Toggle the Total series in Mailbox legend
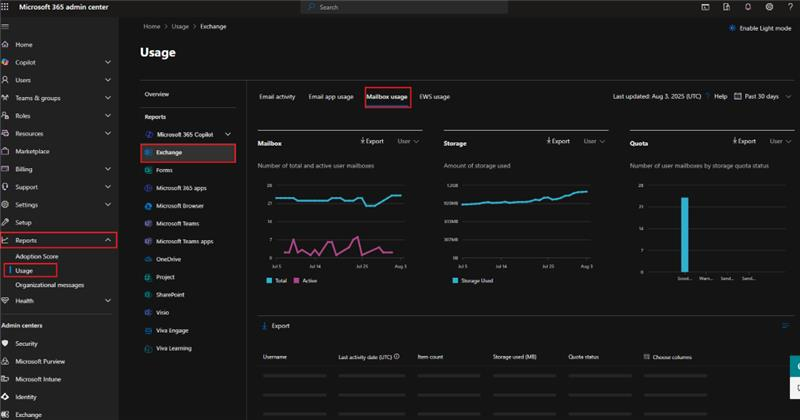 (277, 281)
